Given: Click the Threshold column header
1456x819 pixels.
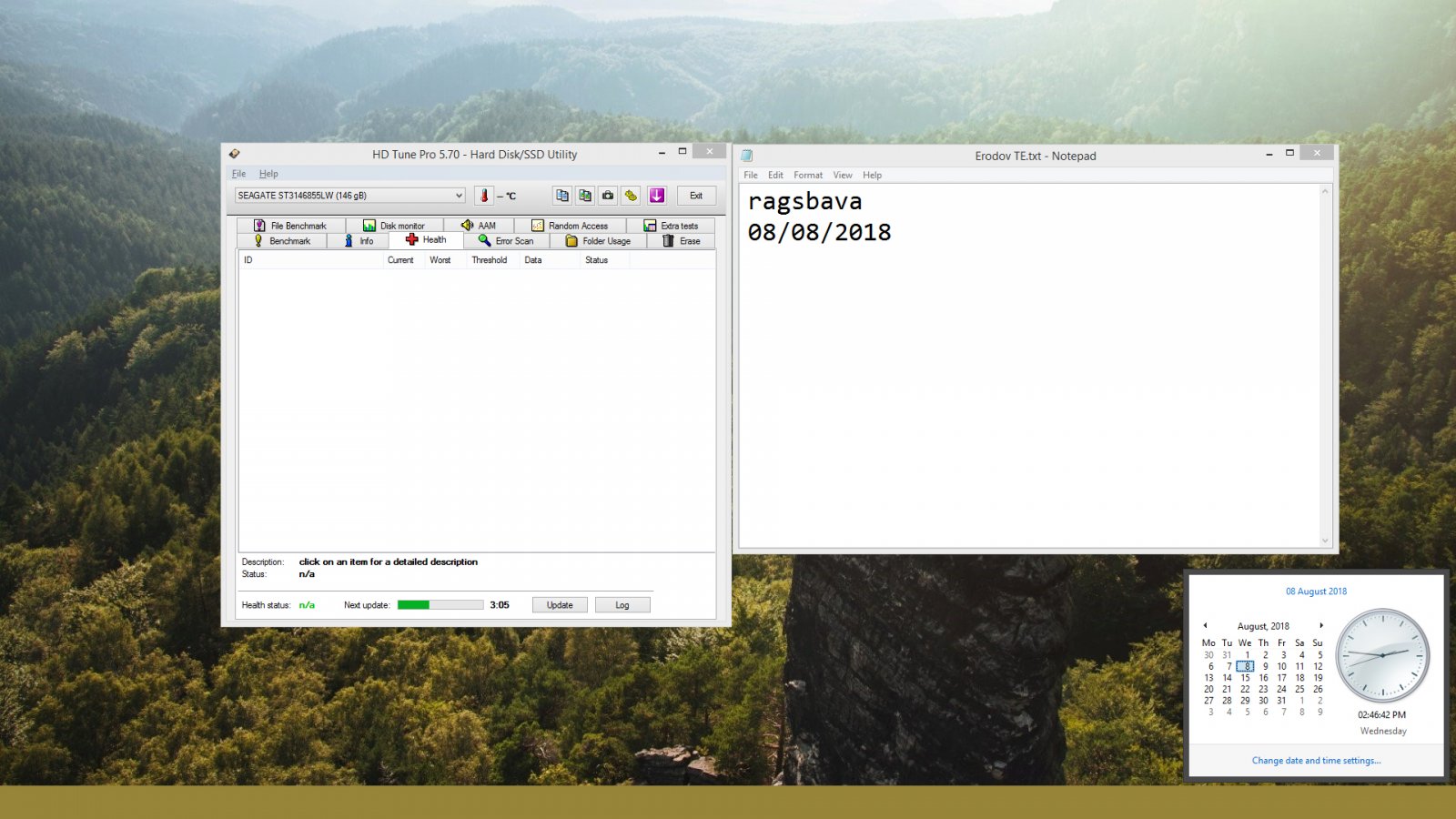Looking at the screenshot, I should [490, 260].
